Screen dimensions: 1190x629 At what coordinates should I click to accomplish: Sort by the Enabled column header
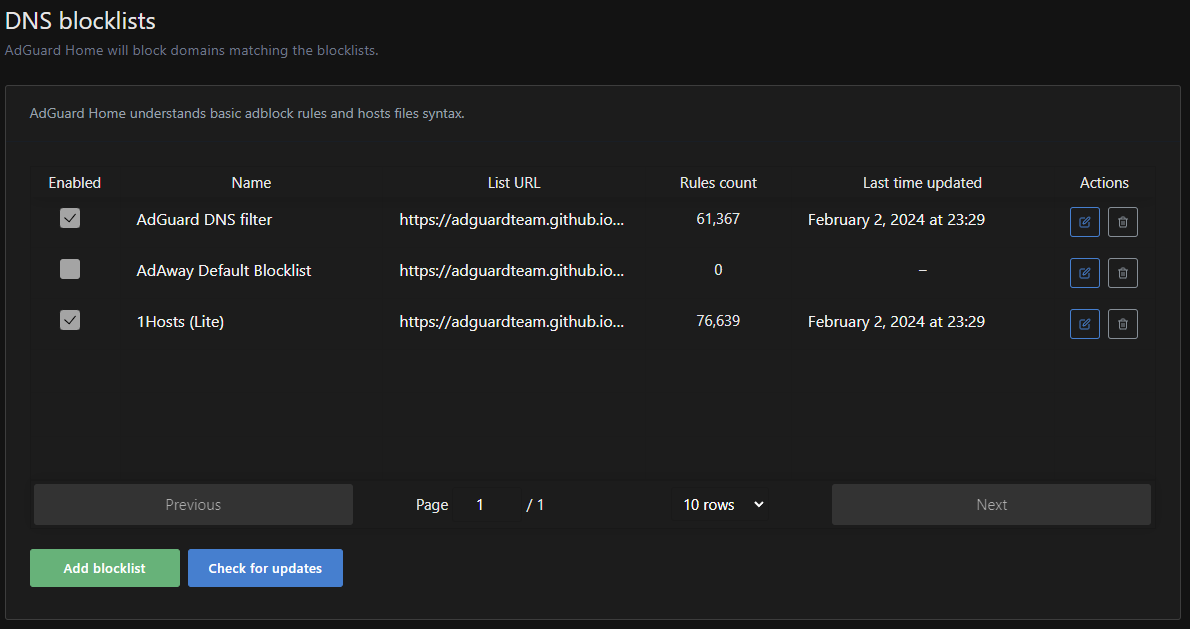74,183
